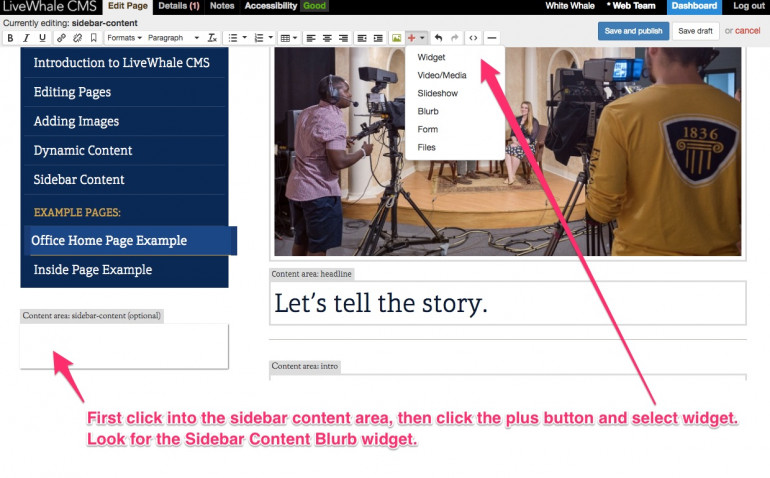
Task: Click the LiveWhale CMS logo
Action: (50, 6)
